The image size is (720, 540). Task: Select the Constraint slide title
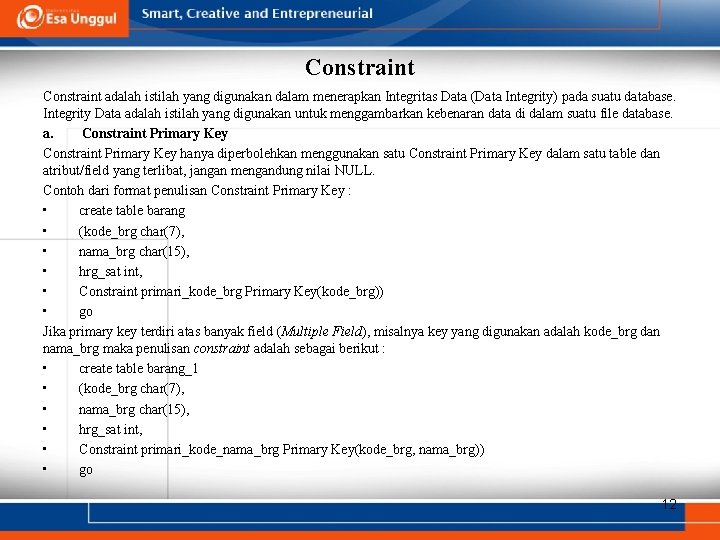click(360, 68)
